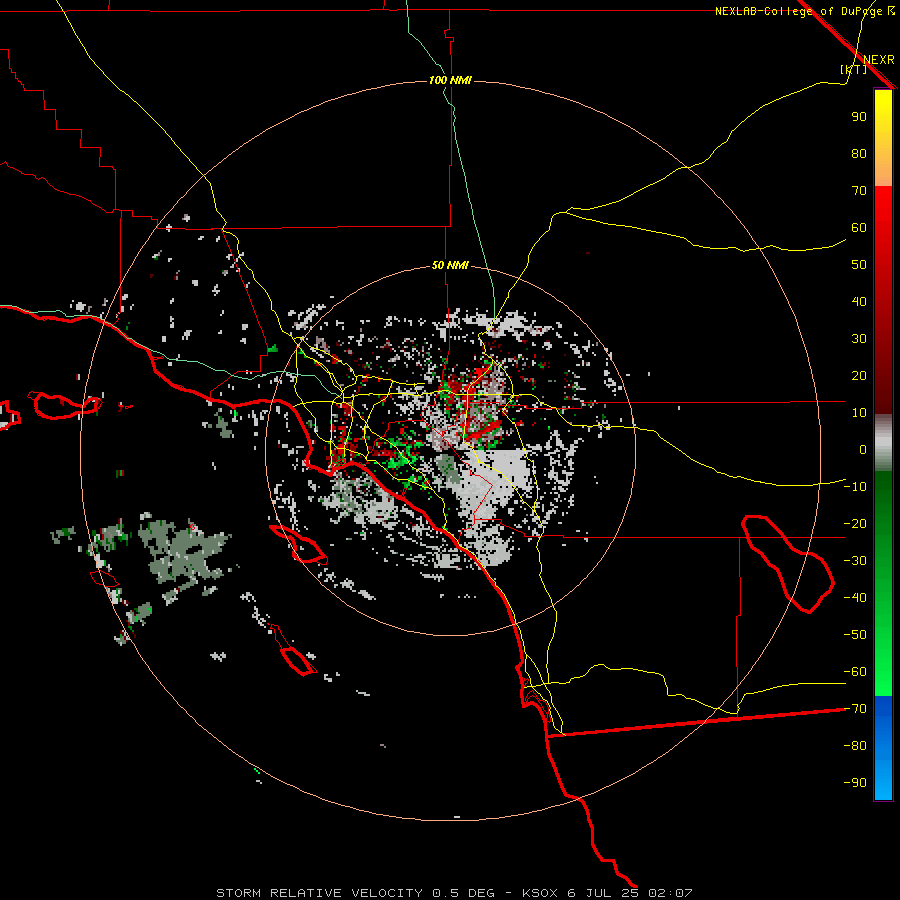900x900 pixels.
Task: Click the [KT] units label
Action: tap(853, 69)
